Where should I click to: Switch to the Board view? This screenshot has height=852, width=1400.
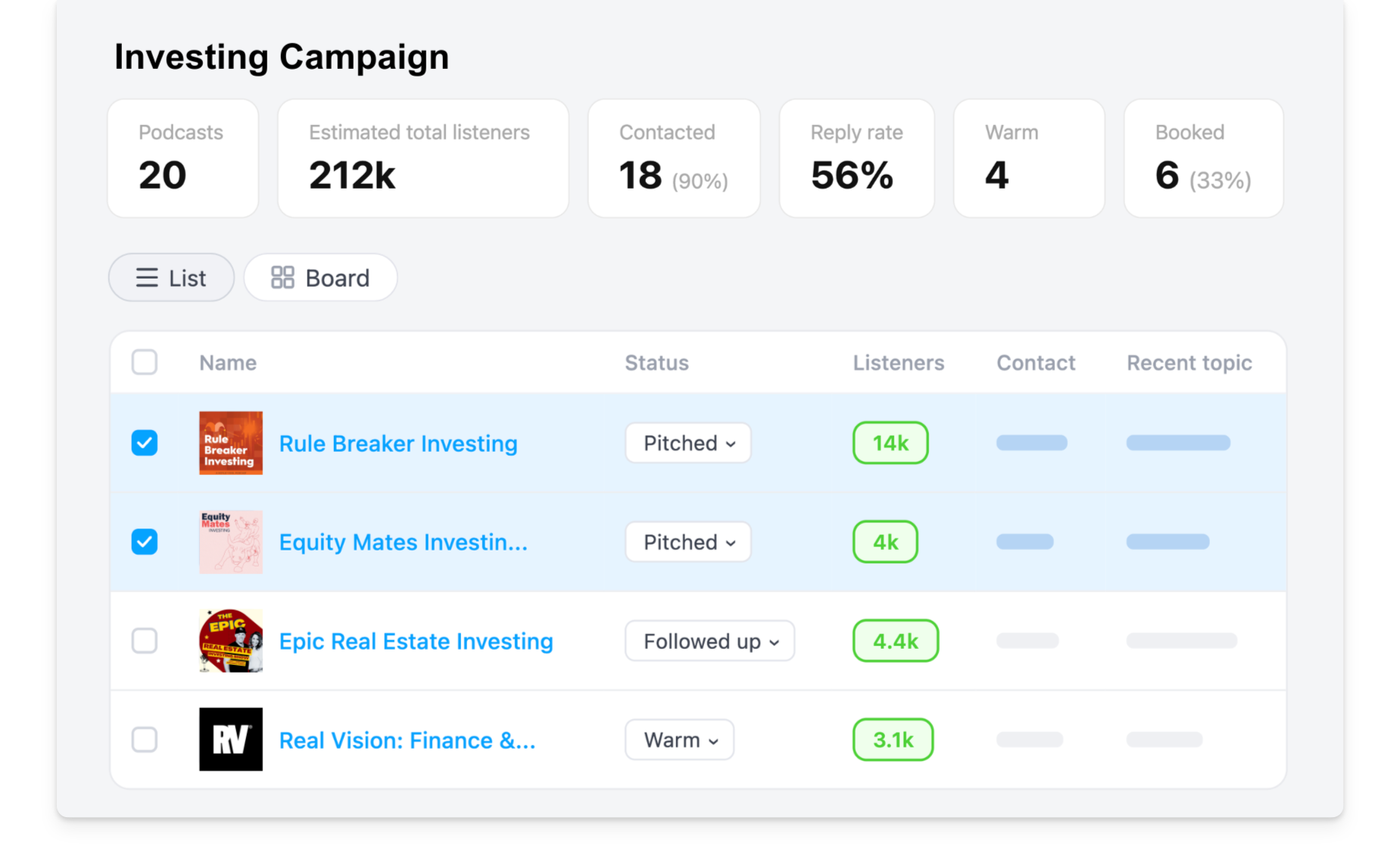click(320, 278)
